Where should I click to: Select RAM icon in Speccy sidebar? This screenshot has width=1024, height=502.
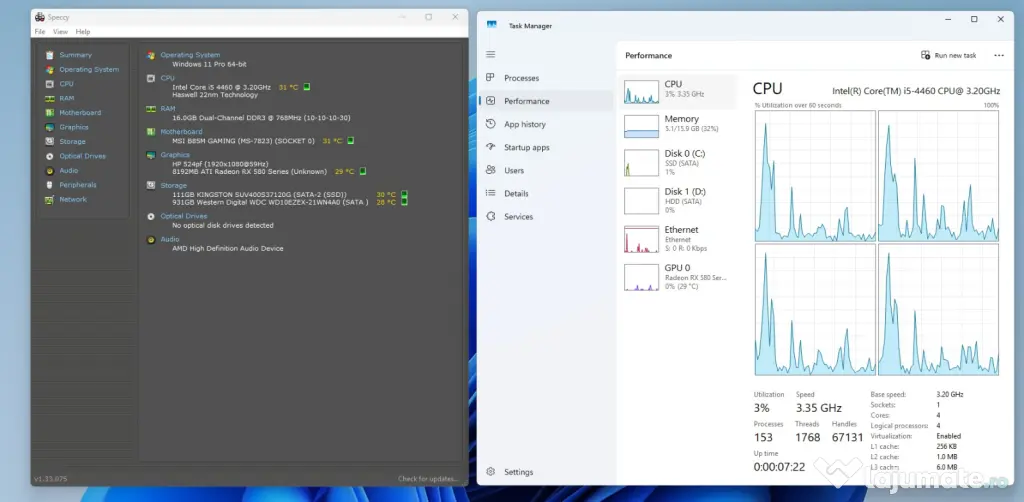pyautogui.click(x=49, y=99)
